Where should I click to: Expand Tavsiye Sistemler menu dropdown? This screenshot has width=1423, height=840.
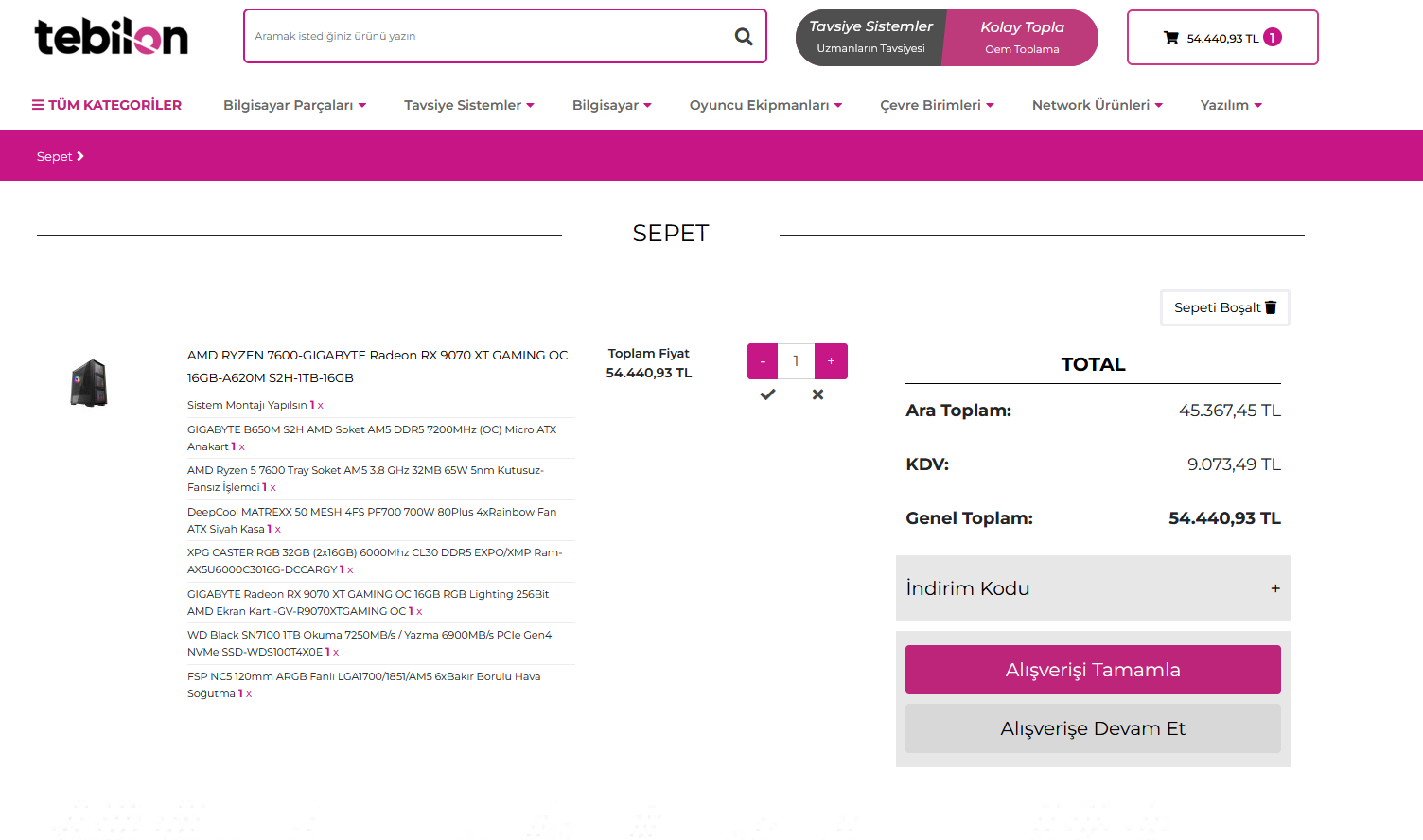coord(469,105)
